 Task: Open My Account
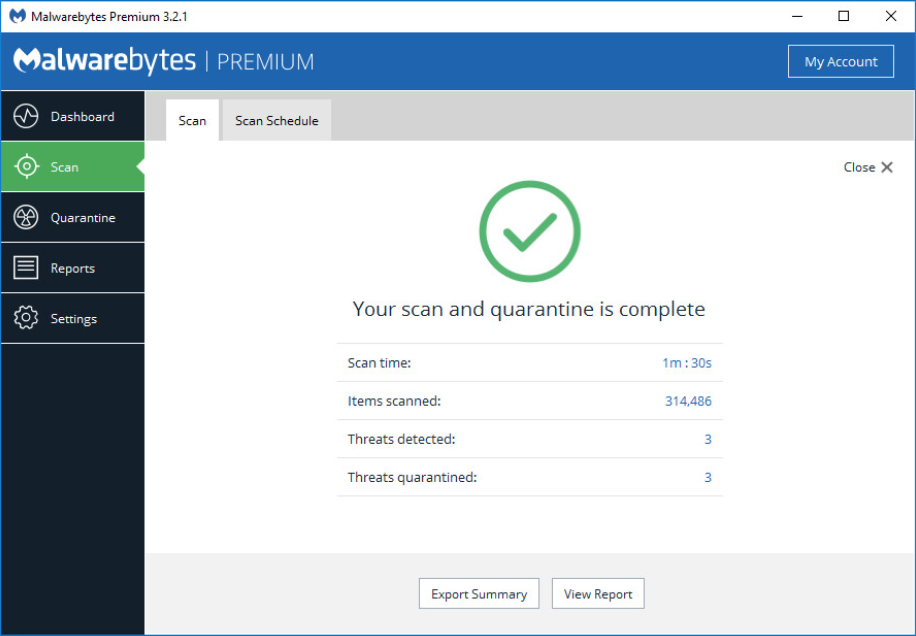[x=841, y=61]
